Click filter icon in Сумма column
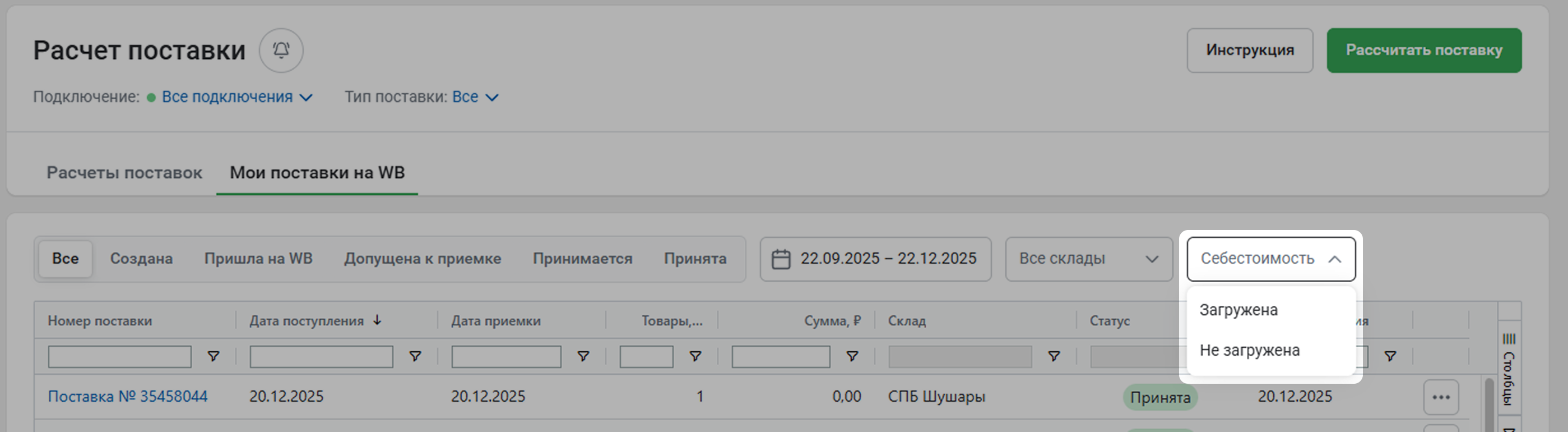 852,356
